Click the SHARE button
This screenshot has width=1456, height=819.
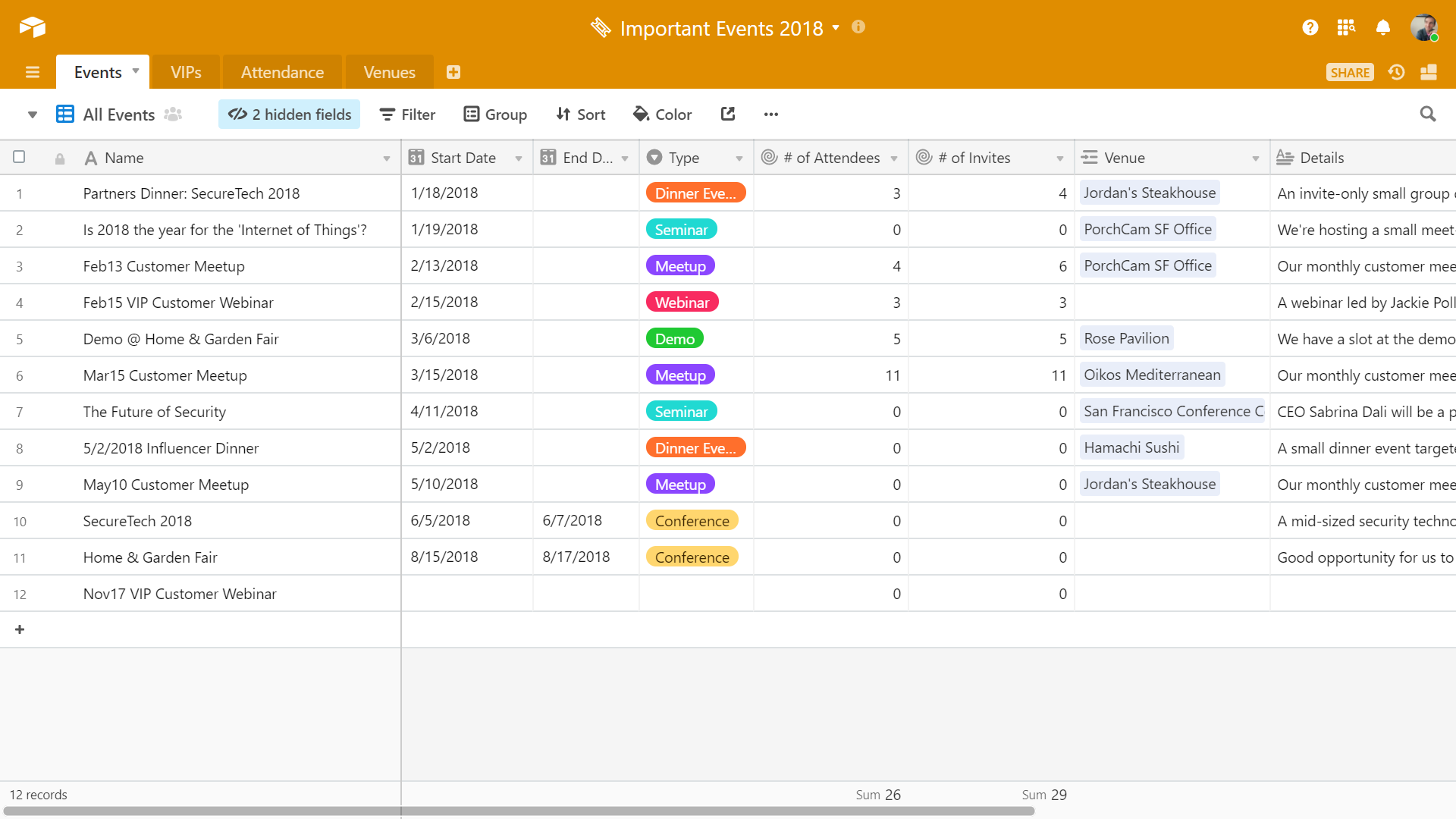[1350, 72]
